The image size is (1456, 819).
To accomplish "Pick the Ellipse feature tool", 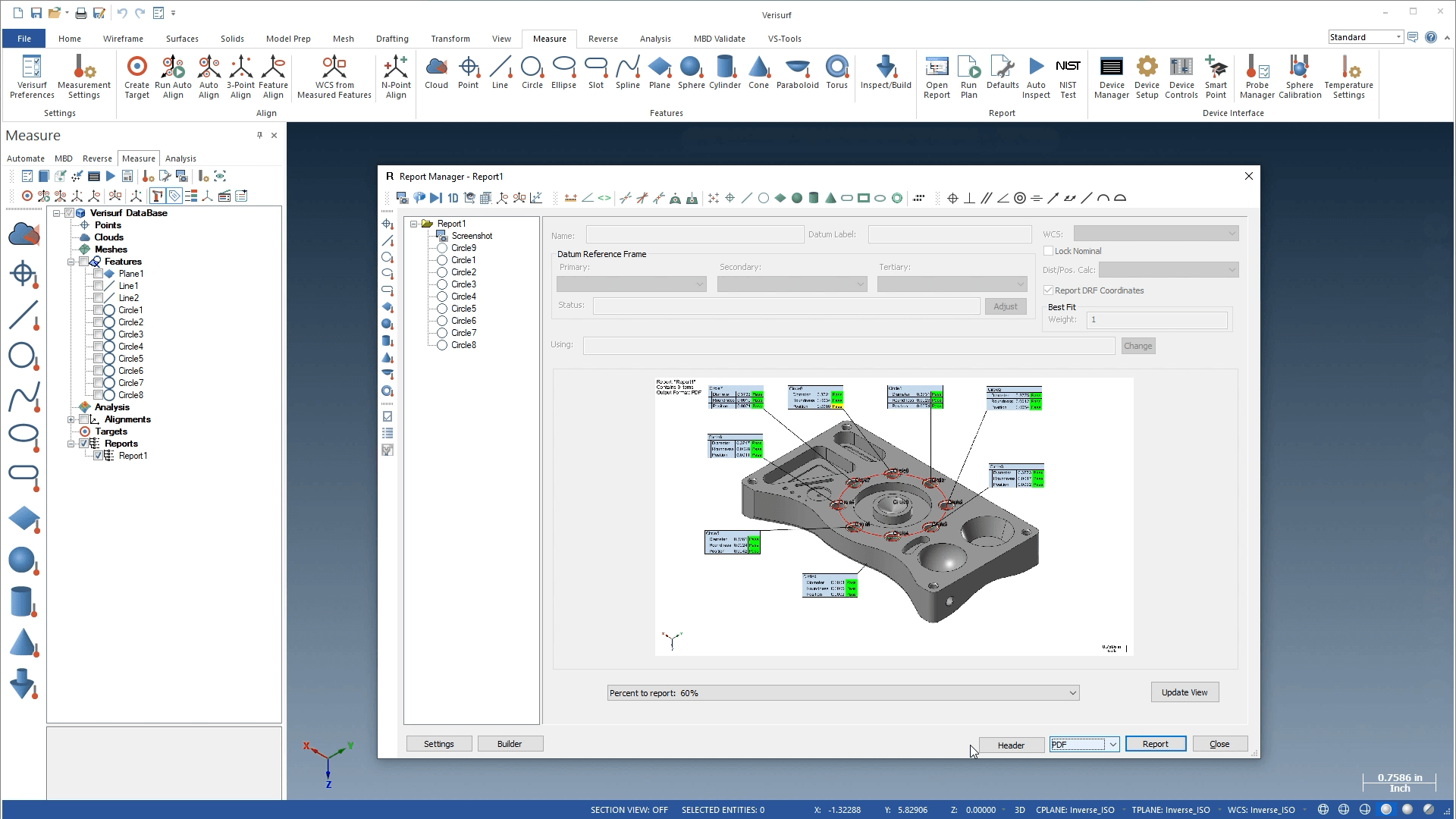I will coord(563,73).
